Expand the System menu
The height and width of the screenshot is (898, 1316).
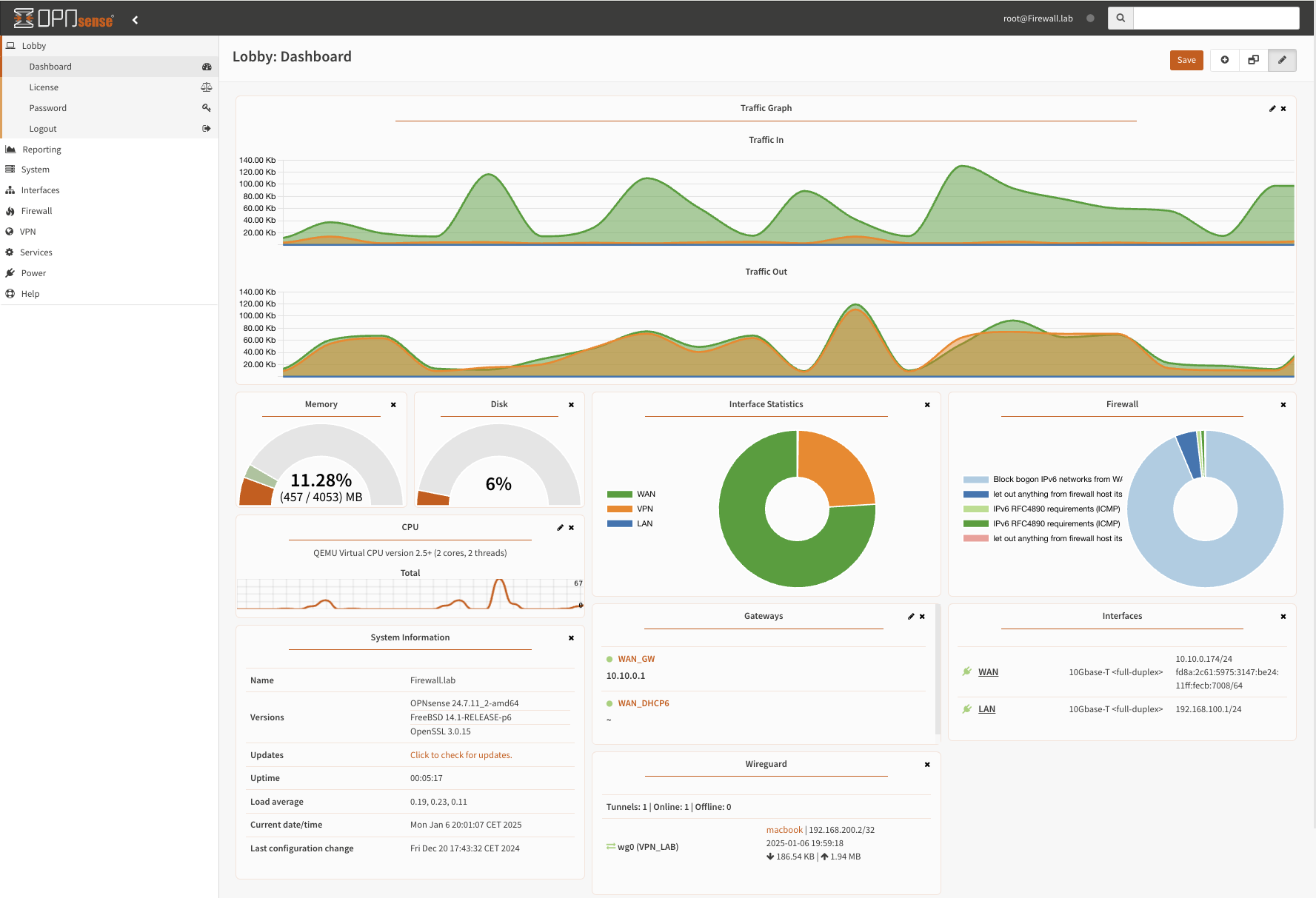[x=110, y=170]
